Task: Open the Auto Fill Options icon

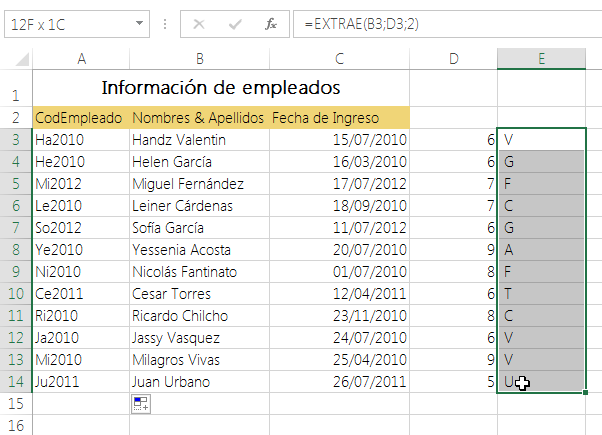Action: [140, 402]
